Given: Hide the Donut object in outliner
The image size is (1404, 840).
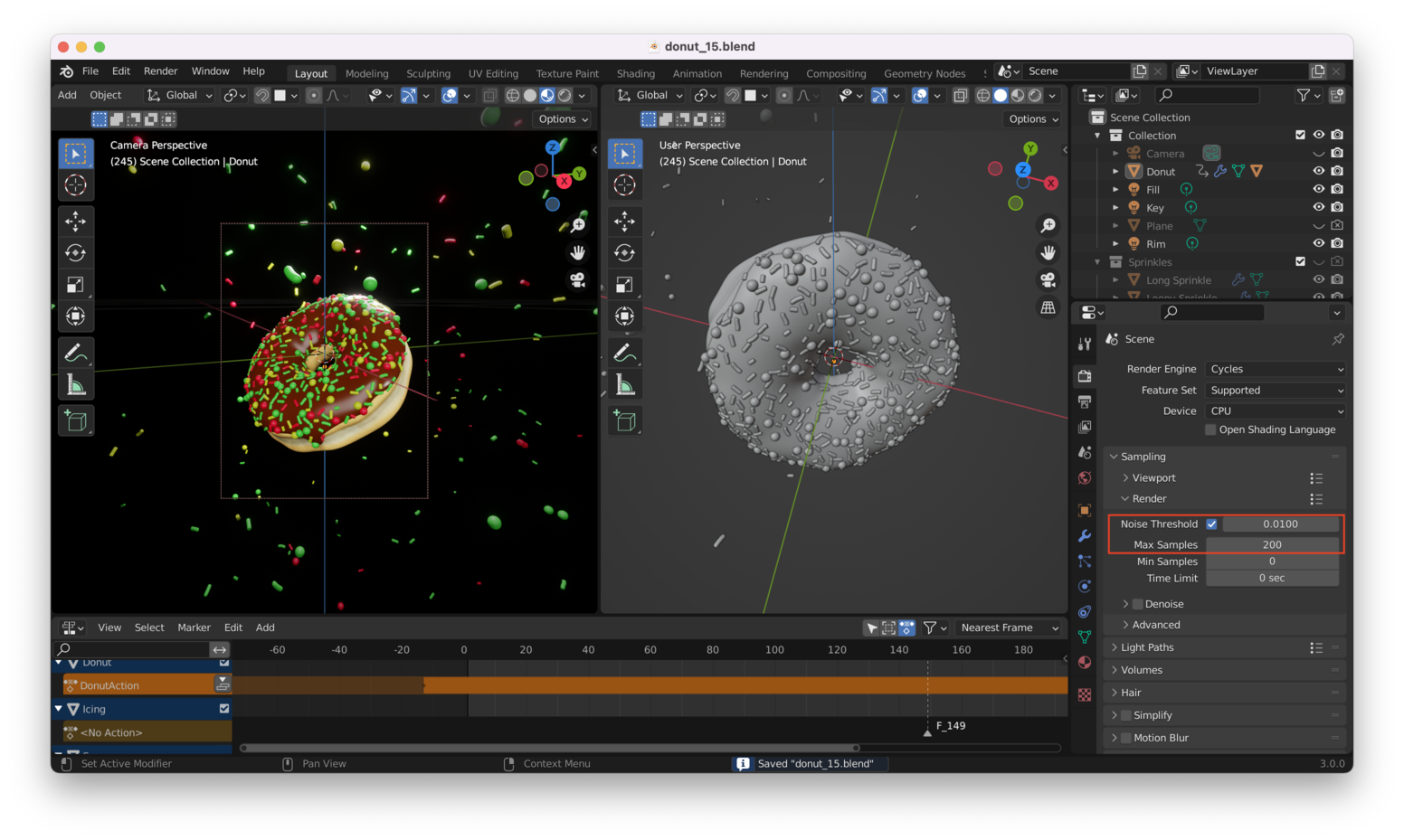Looking at the screenshot, I should click(x=1318, y=171).
